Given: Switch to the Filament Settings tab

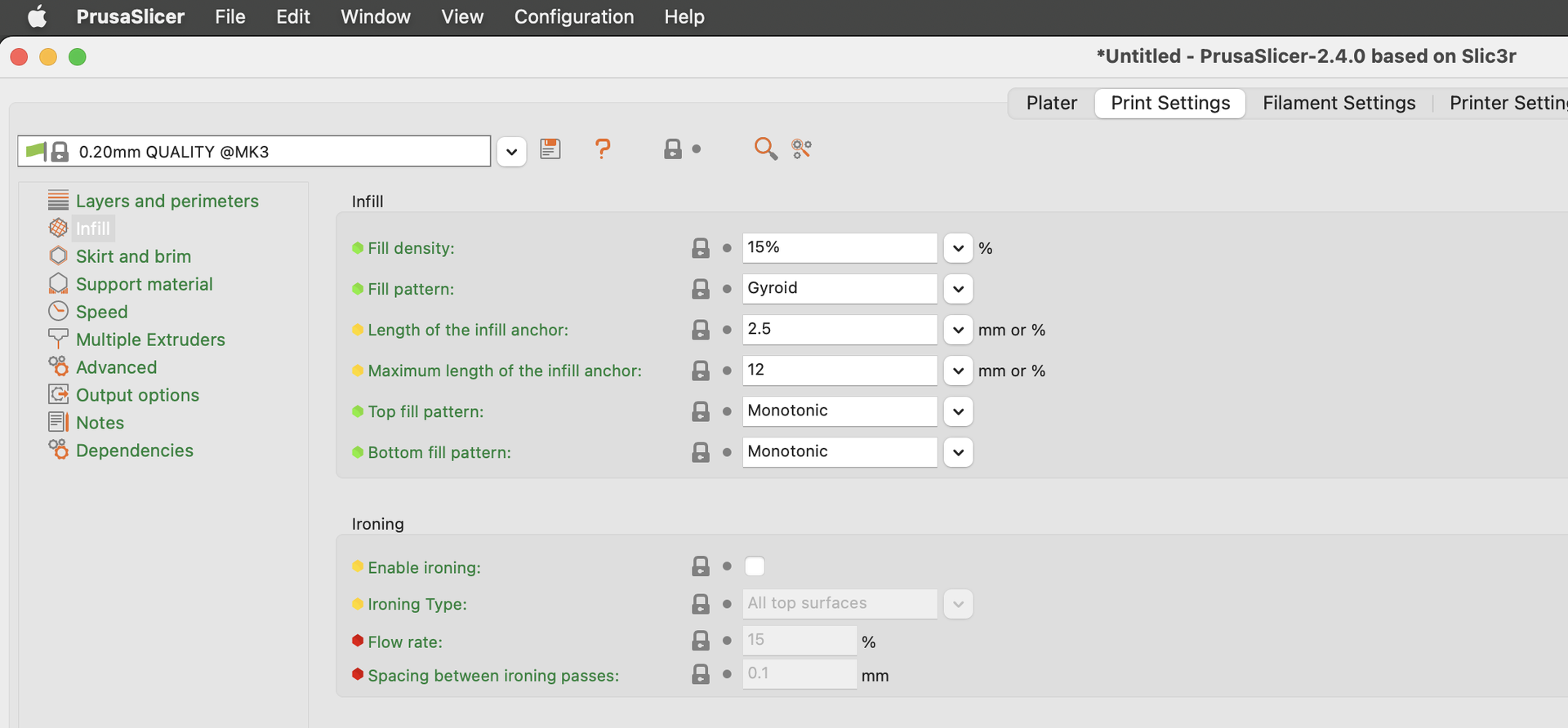Looking at the screenshot, I should click(x=1339, y=103).
